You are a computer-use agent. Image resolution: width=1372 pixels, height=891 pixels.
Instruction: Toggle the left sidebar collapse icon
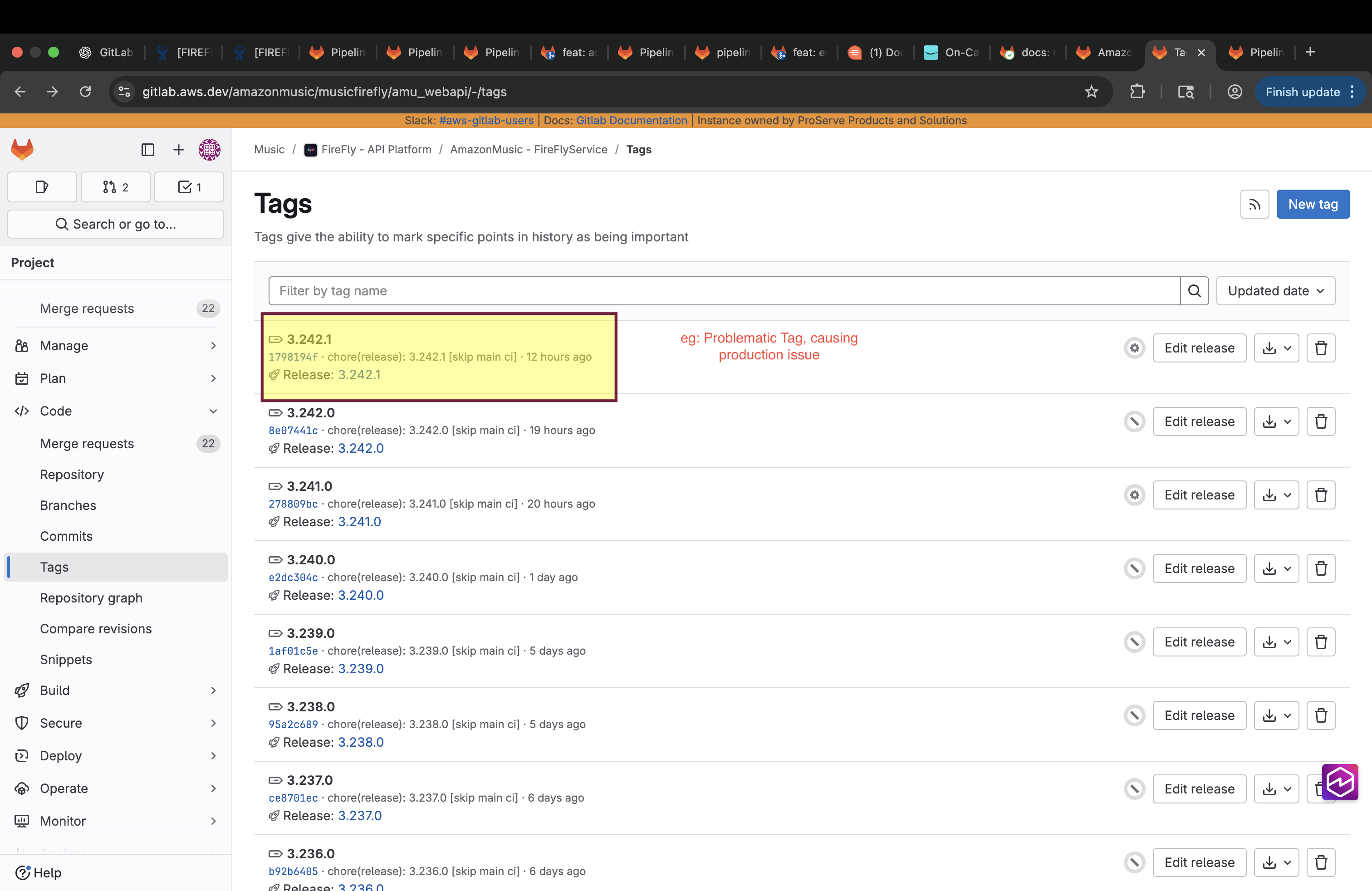point(147,150)
